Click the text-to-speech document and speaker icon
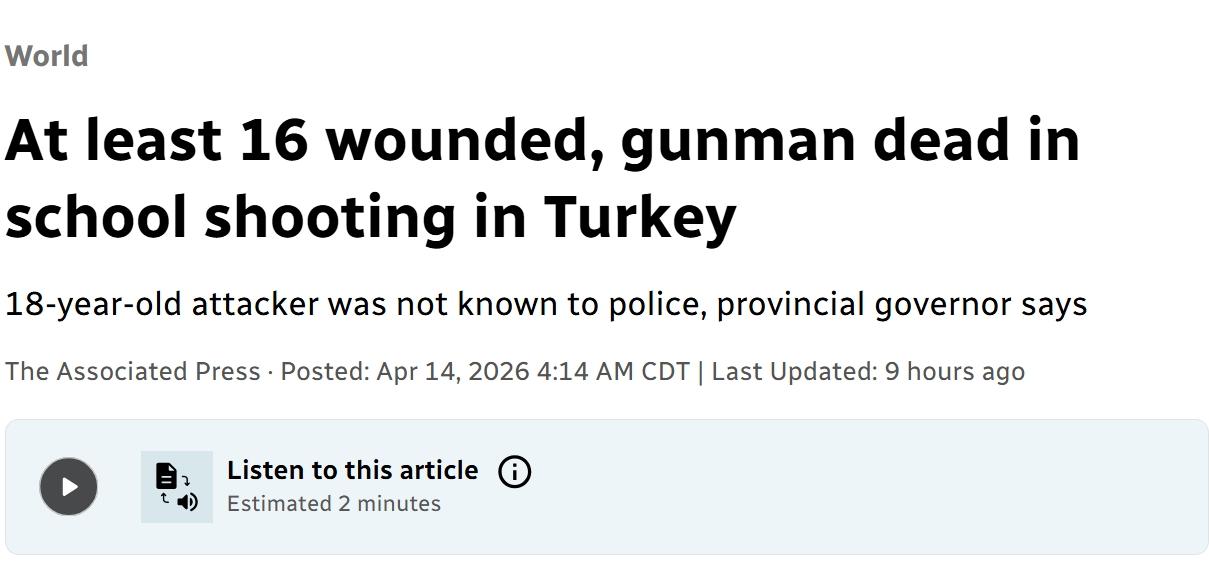The image size is (1209, 580). 177,487
